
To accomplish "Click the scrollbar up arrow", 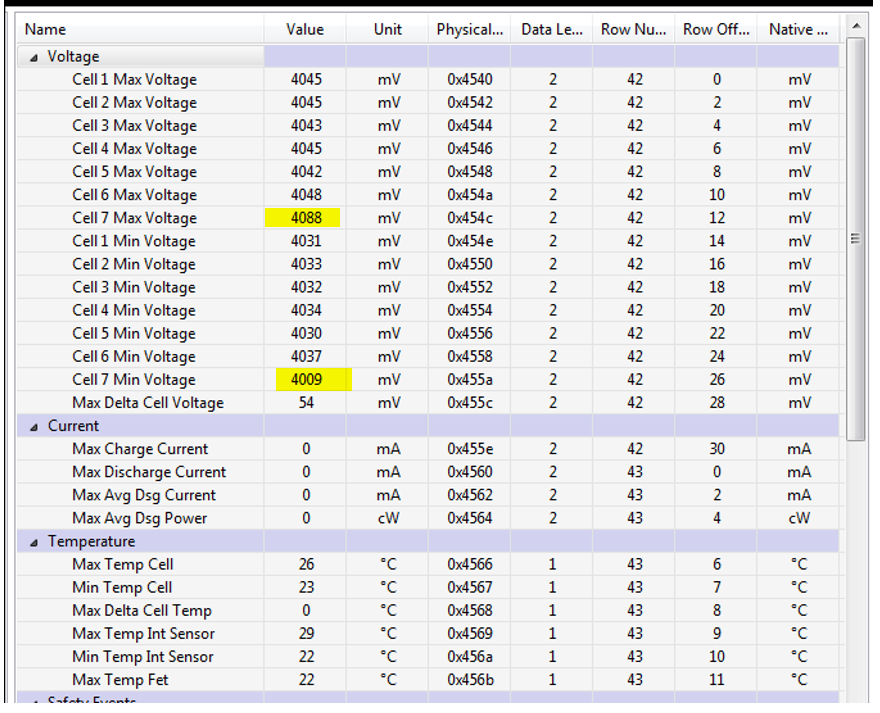I will [856, 26].
